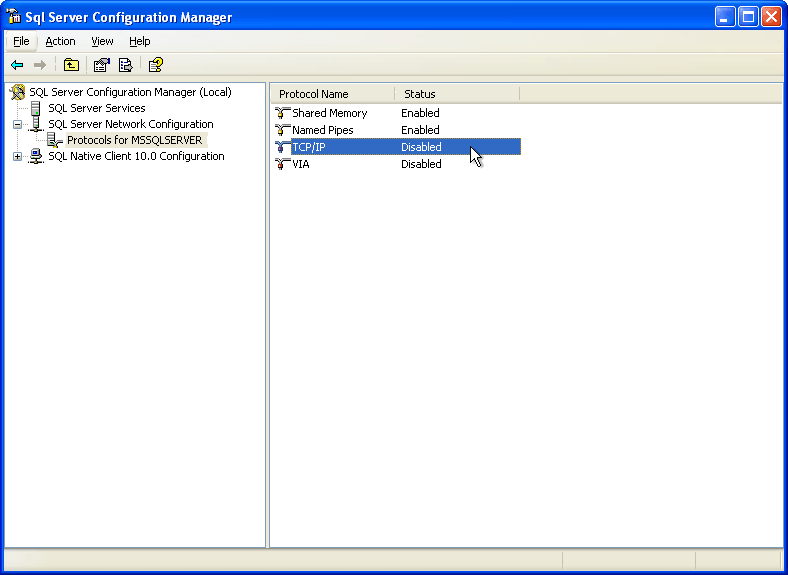
Task: Close the Configuration Manager window
Action: pos(771,17)
